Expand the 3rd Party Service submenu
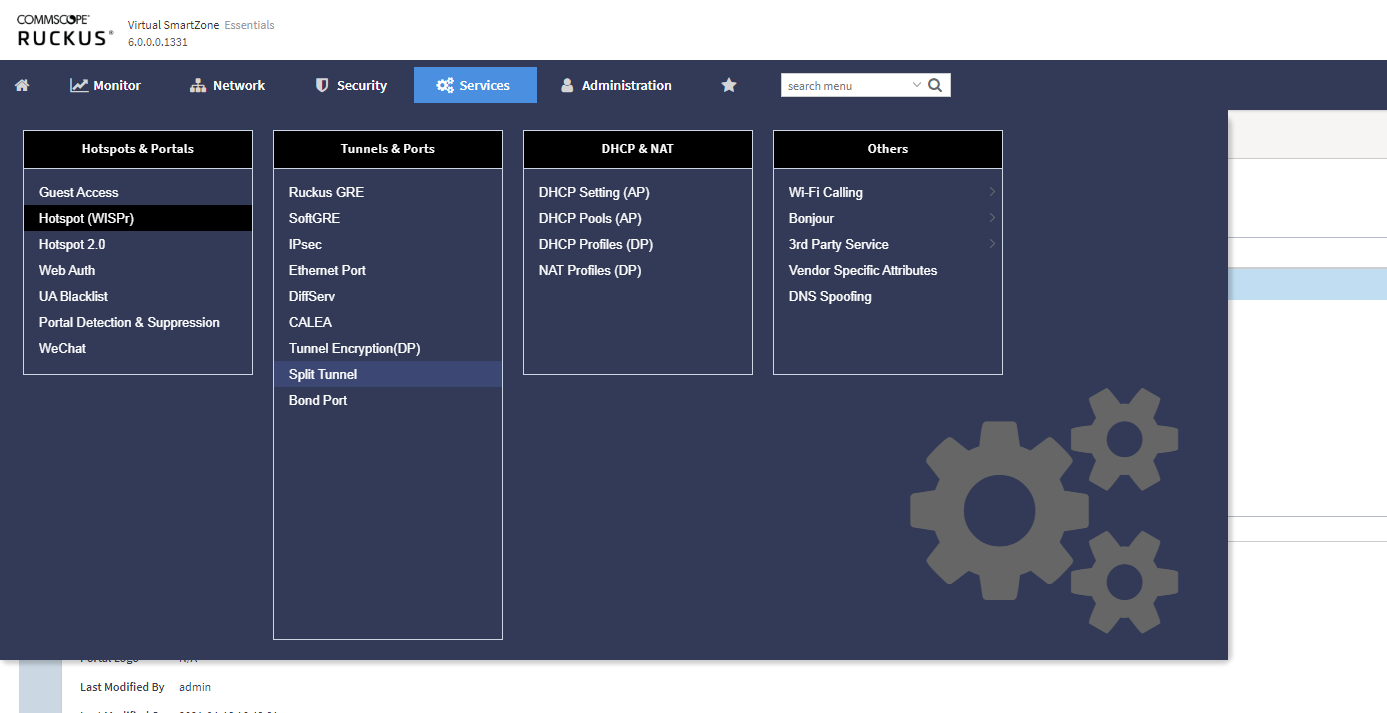This screenshot has width=1387, height=713. [992, 244]
